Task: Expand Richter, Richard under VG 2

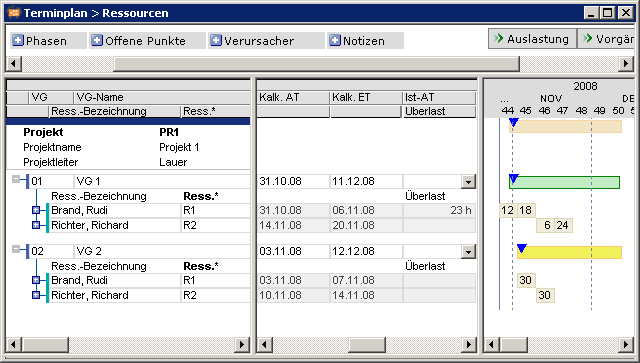Action: [x=36, y=295]
